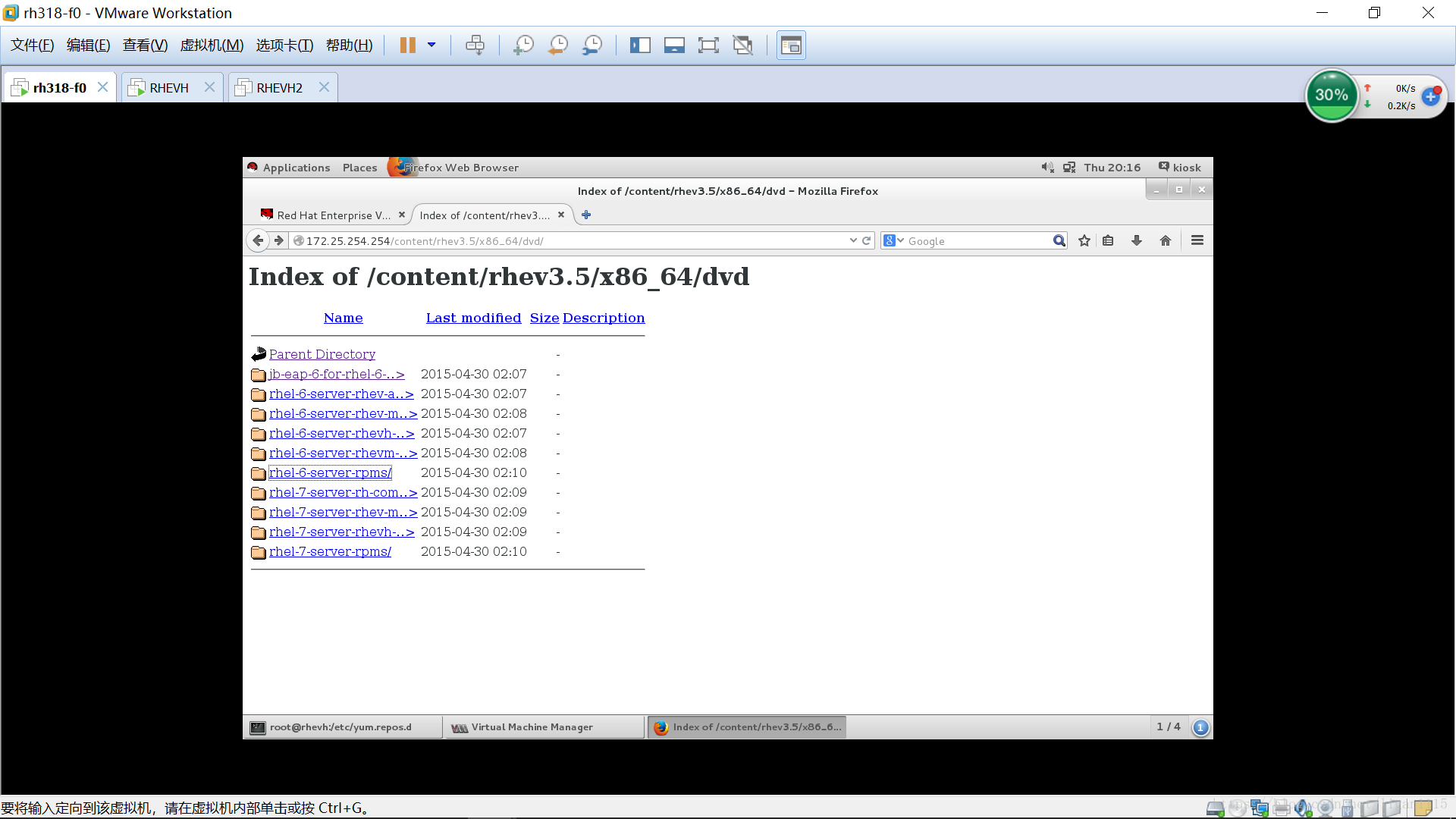The height and width of the screenshot is (819, 1456).
Task: Click the Firefox URL address field
Action: 569,241
